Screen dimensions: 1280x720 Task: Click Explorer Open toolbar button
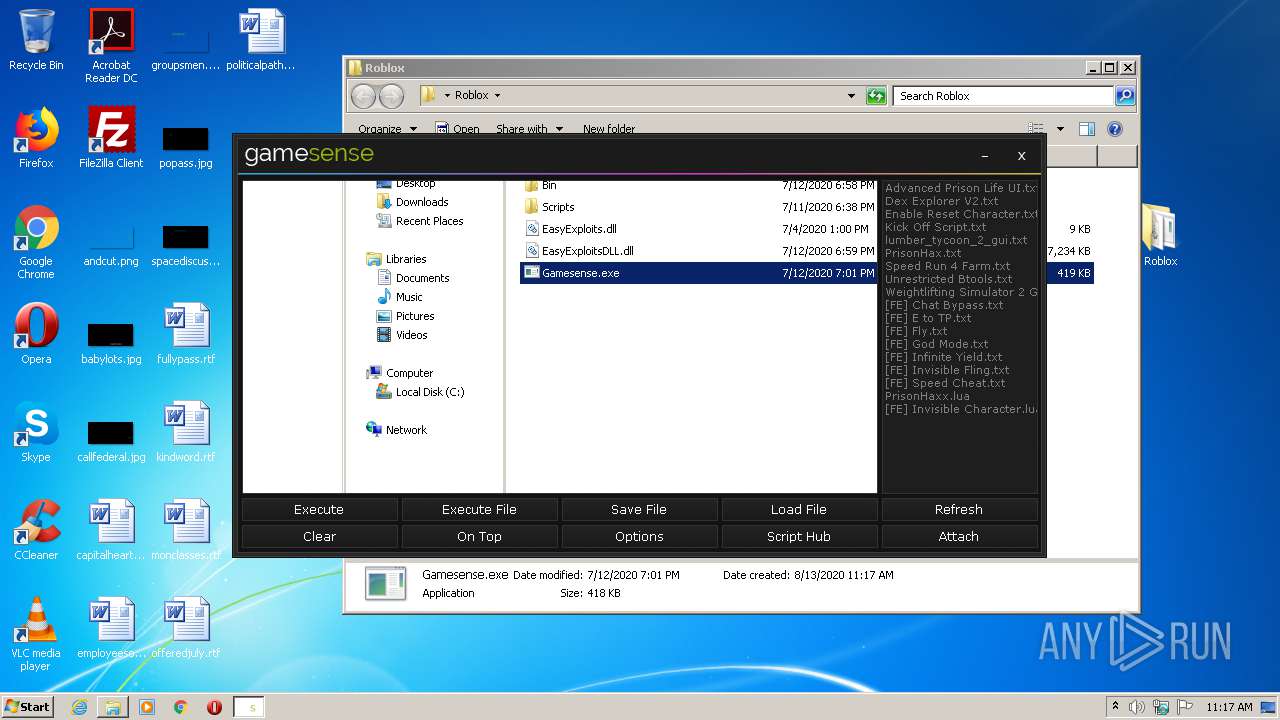pyautogui.click(x=457, y=129)
